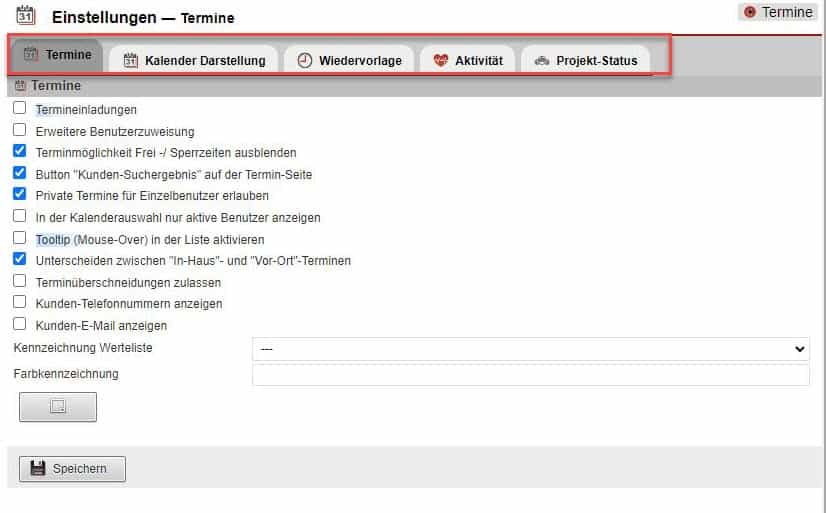Enable Terminüberschneidungen zulassen checkbox
This screenshot has width=826, height=513.
click(x=19, y=282)
